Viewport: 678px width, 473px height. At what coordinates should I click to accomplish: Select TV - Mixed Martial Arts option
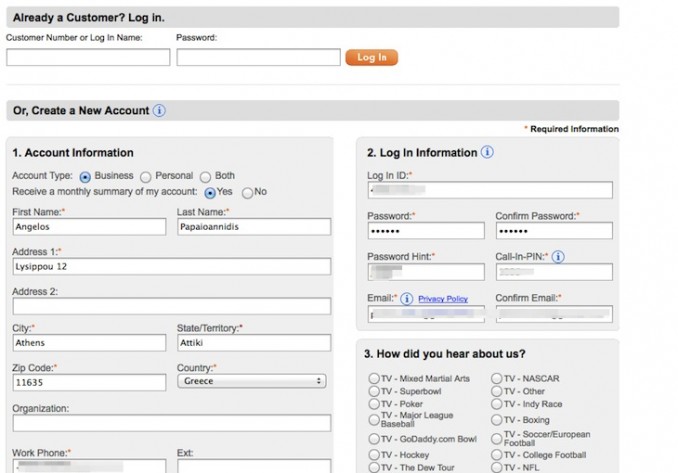pos(374,379)
